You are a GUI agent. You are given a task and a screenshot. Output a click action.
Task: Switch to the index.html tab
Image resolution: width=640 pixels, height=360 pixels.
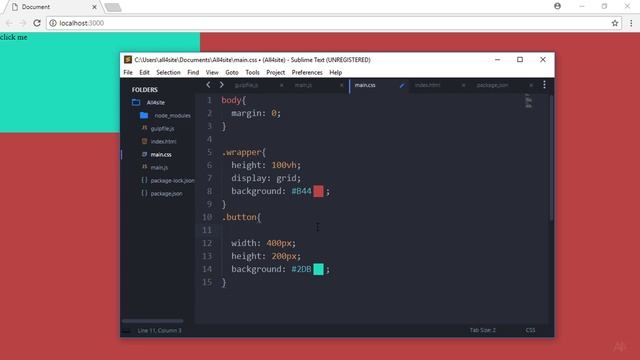point(427,85)
